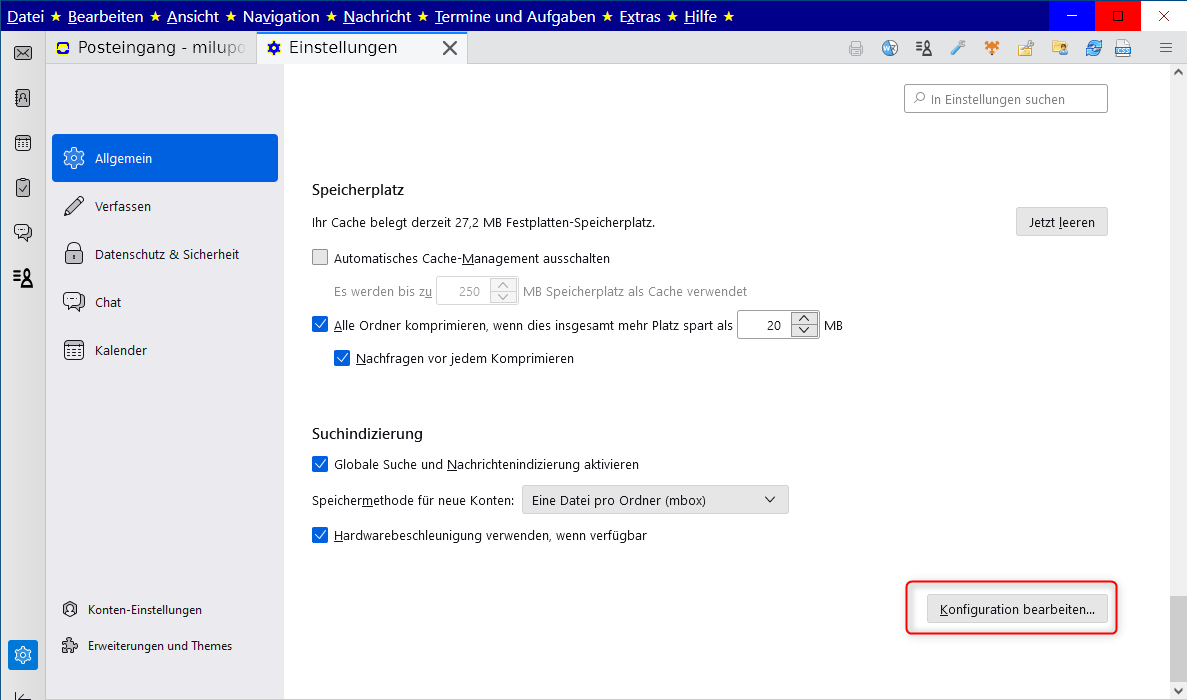
Task: Open the profile folder toolbar icon
Action: coord(1060,48)
